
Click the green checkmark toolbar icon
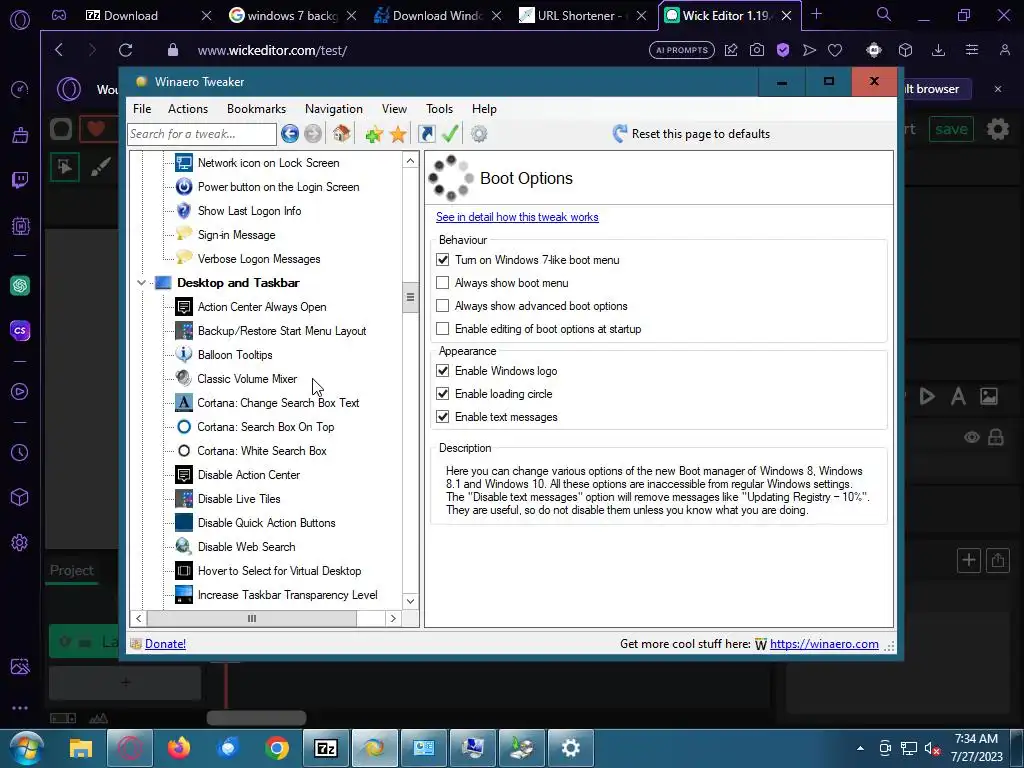click(x=450, y=134)
